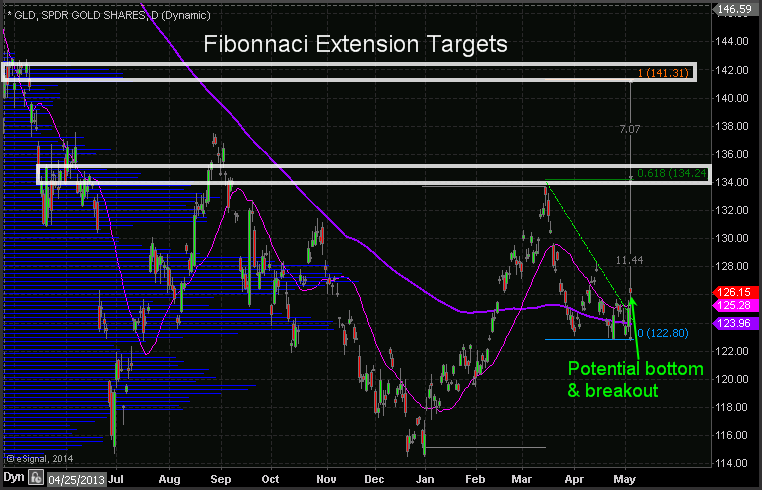Click the 140.00 price axis label
762x490 pixels.
[732, 98]
